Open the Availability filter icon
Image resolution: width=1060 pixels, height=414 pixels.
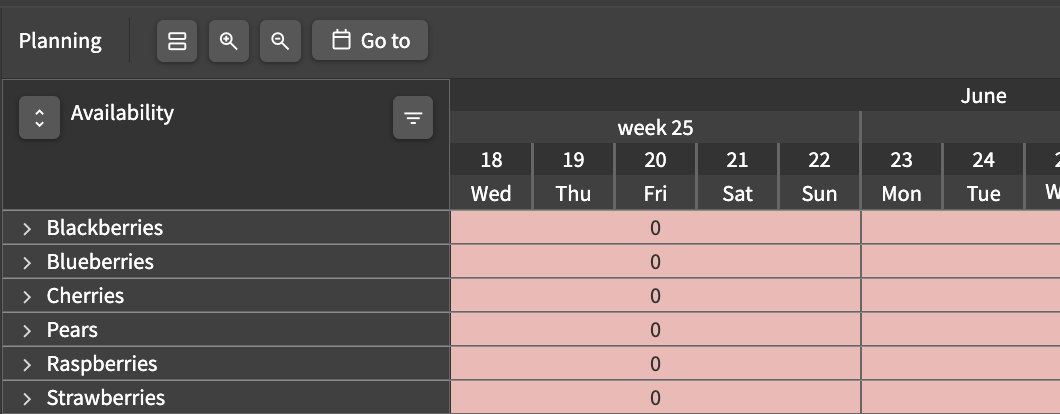tap(413, 118)
